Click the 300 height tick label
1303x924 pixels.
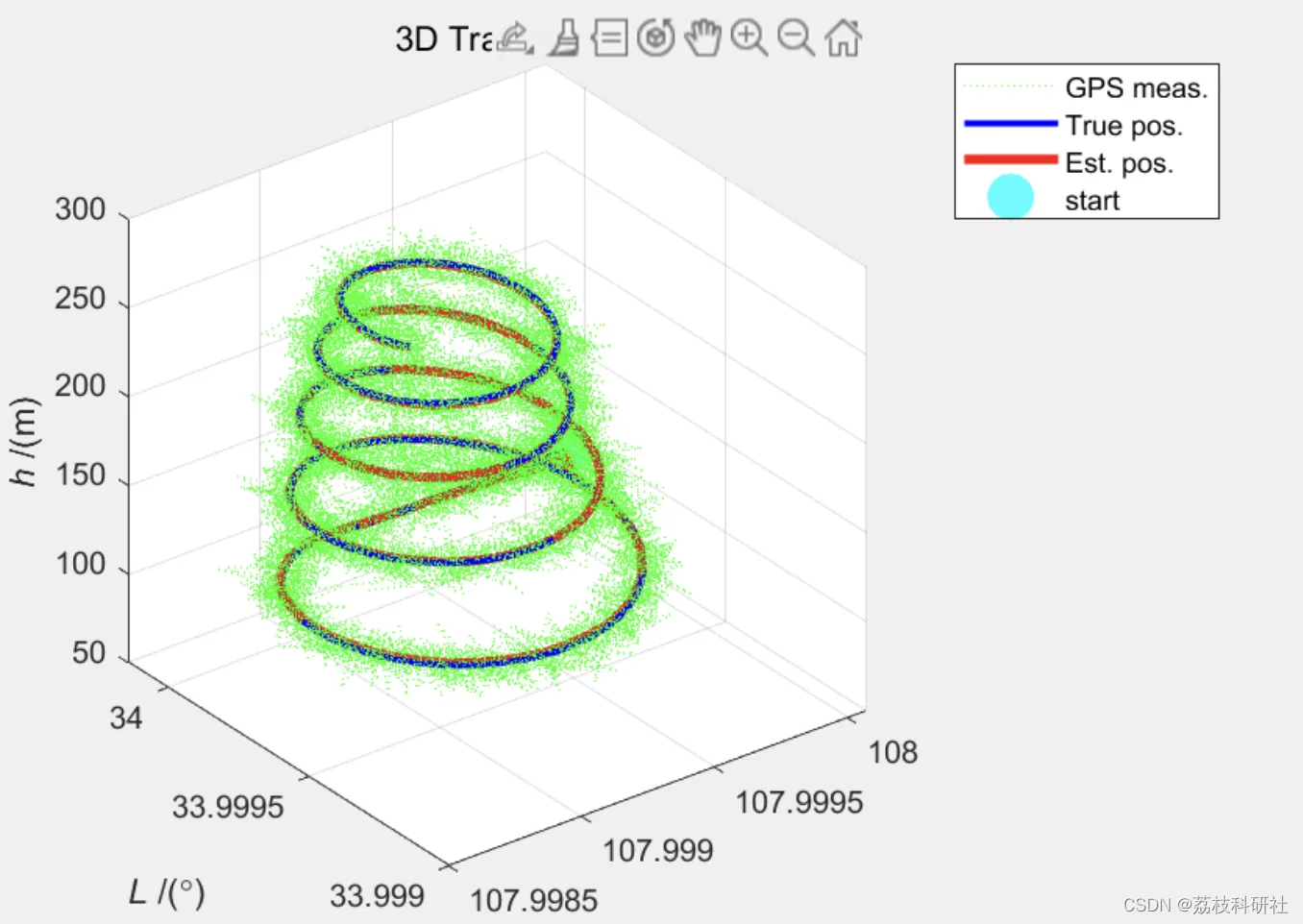pos(80,209)
